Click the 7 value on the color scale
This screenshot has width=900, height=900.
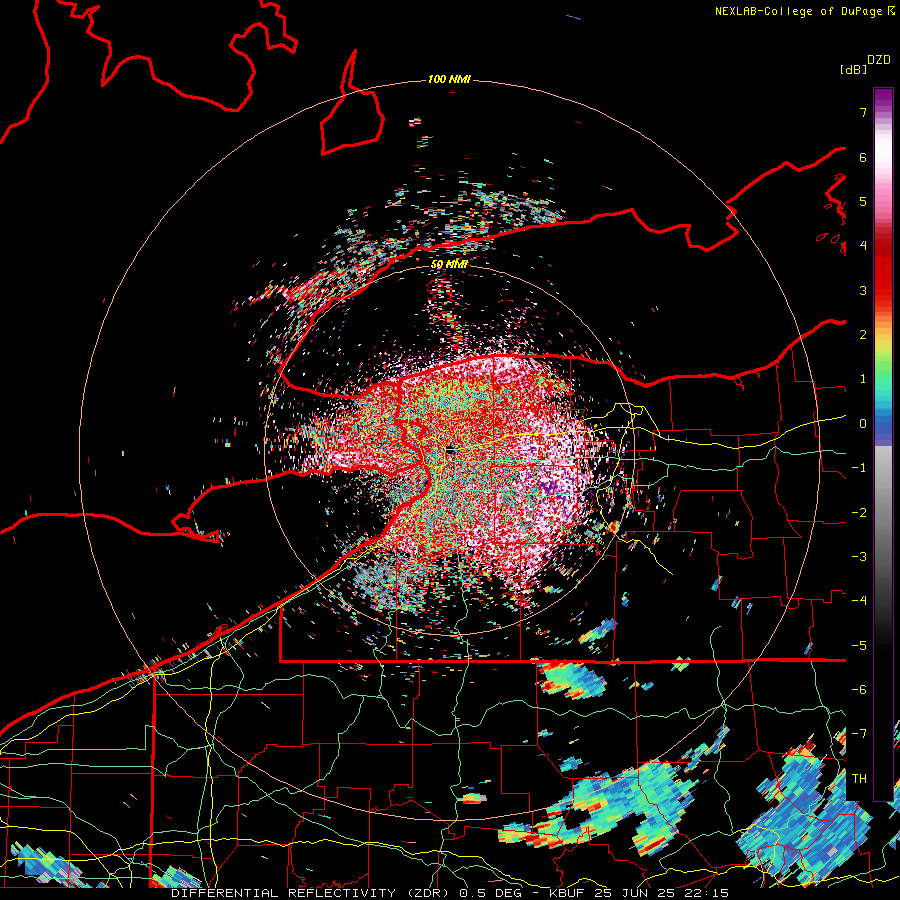863,112
